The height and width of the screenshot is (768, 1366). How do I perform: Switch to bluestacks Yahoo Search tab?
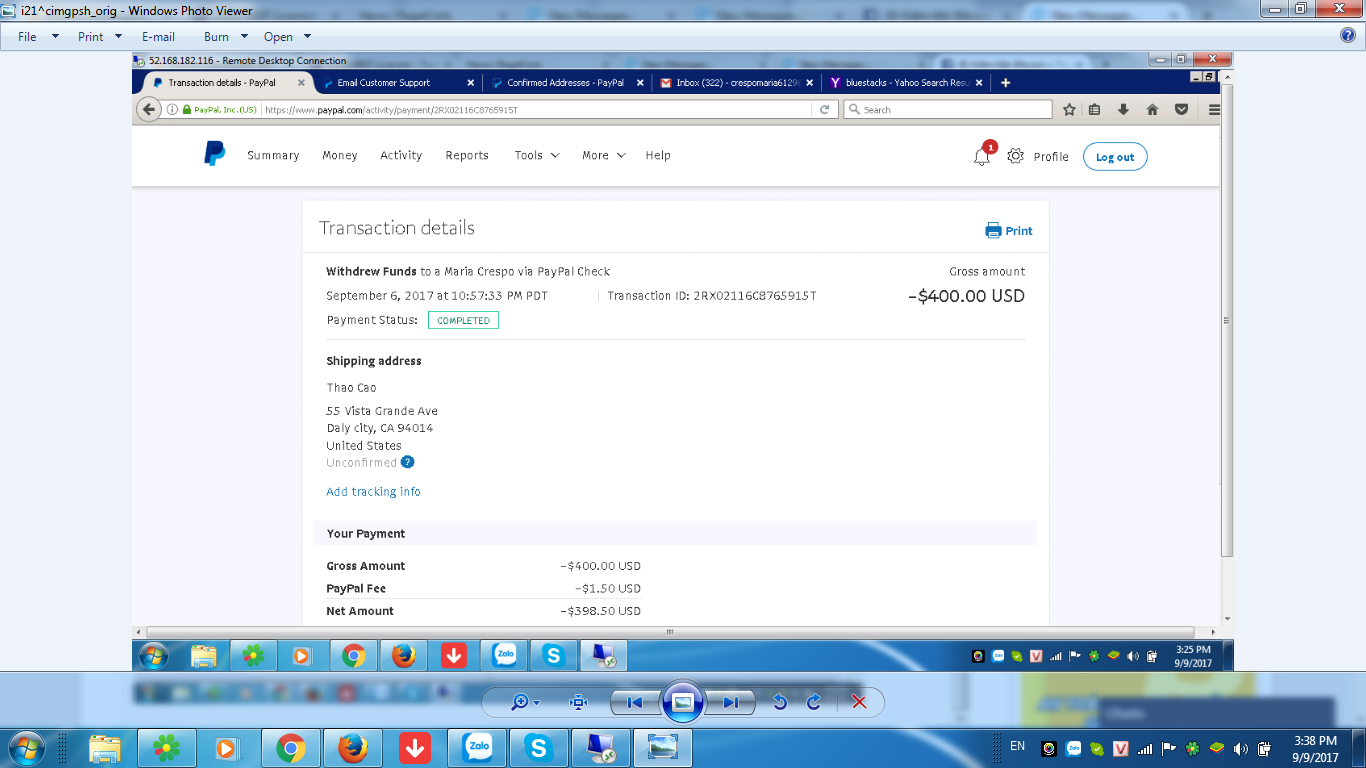click(905, 83)
